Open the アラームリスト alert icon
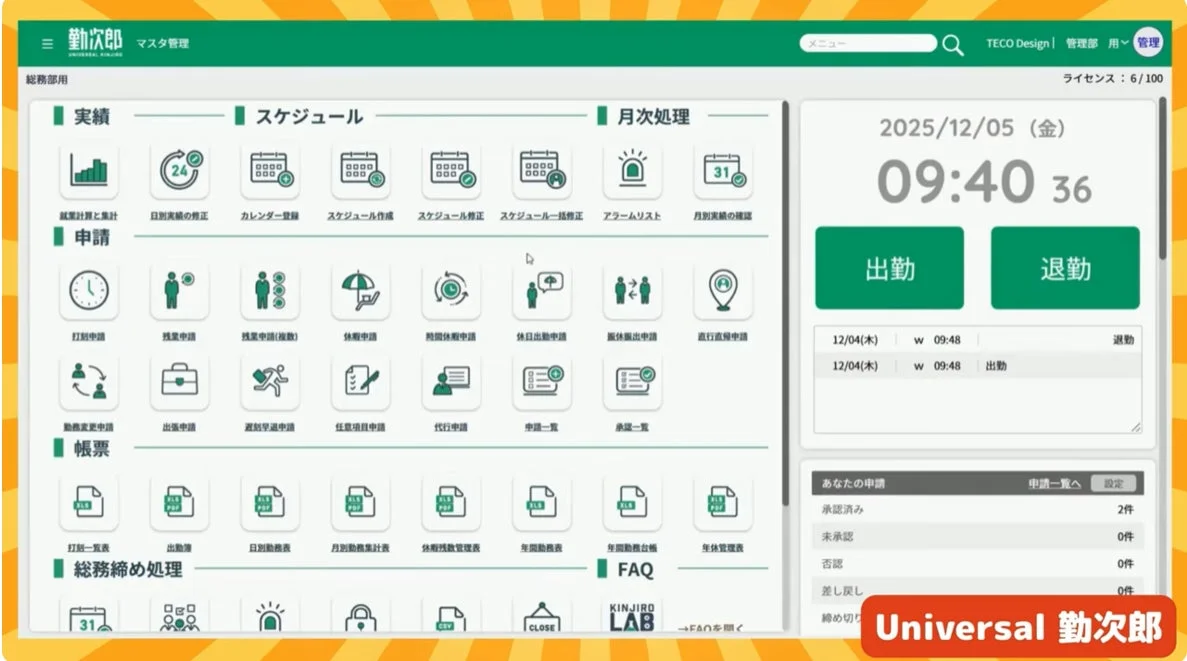This screenshot has height=661, width=1187. tap(632, 171)
